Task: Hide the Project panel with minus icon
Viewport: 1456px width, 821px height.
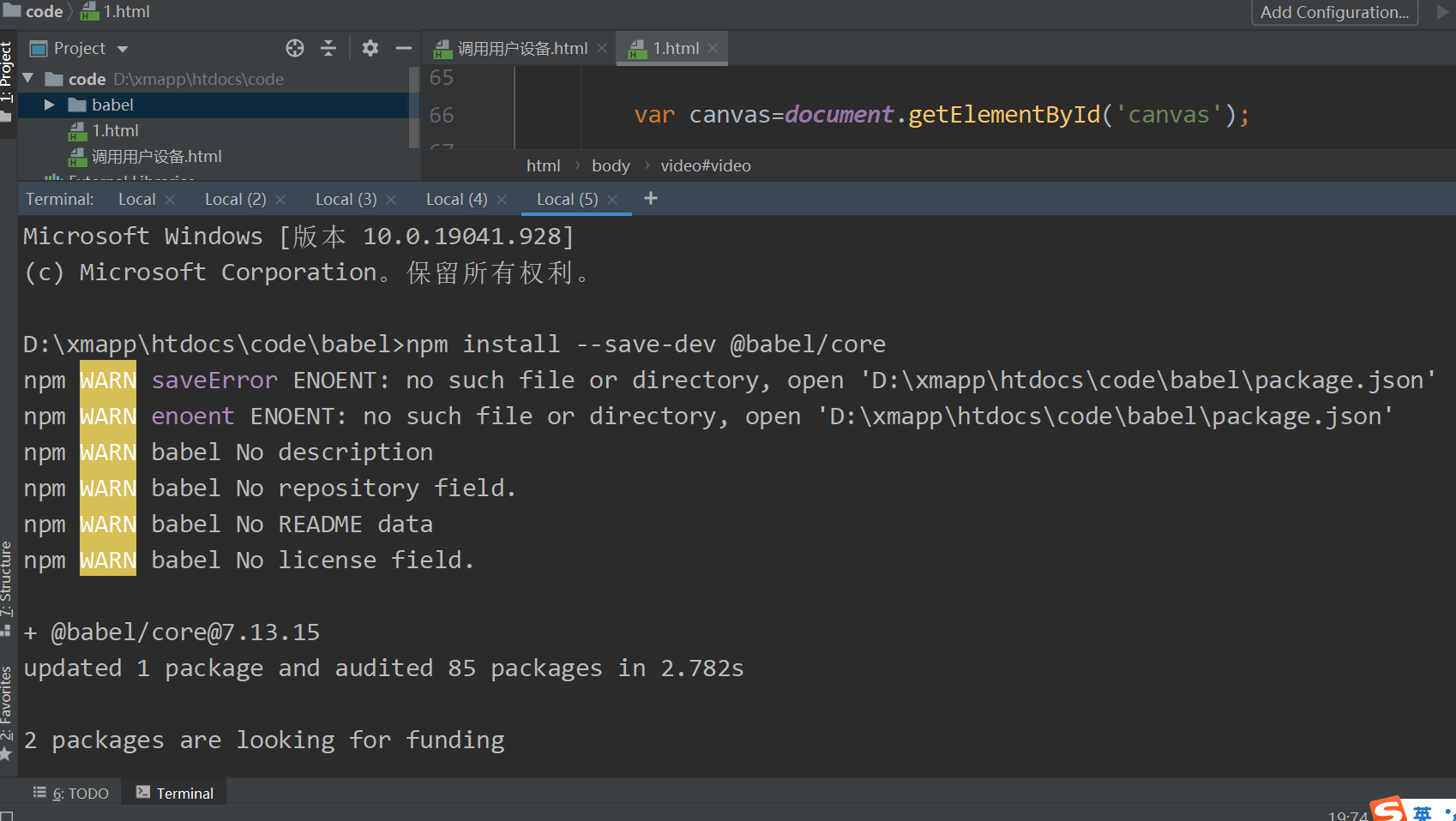Action: click(x=404, y=48)
